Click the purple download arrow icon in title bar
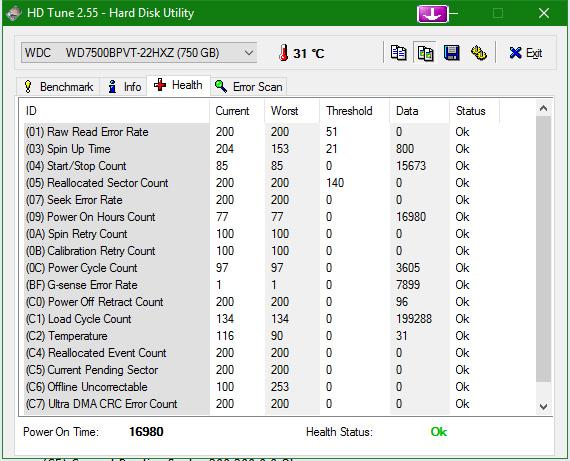The image size is (570, 461). tap(432, 14)
